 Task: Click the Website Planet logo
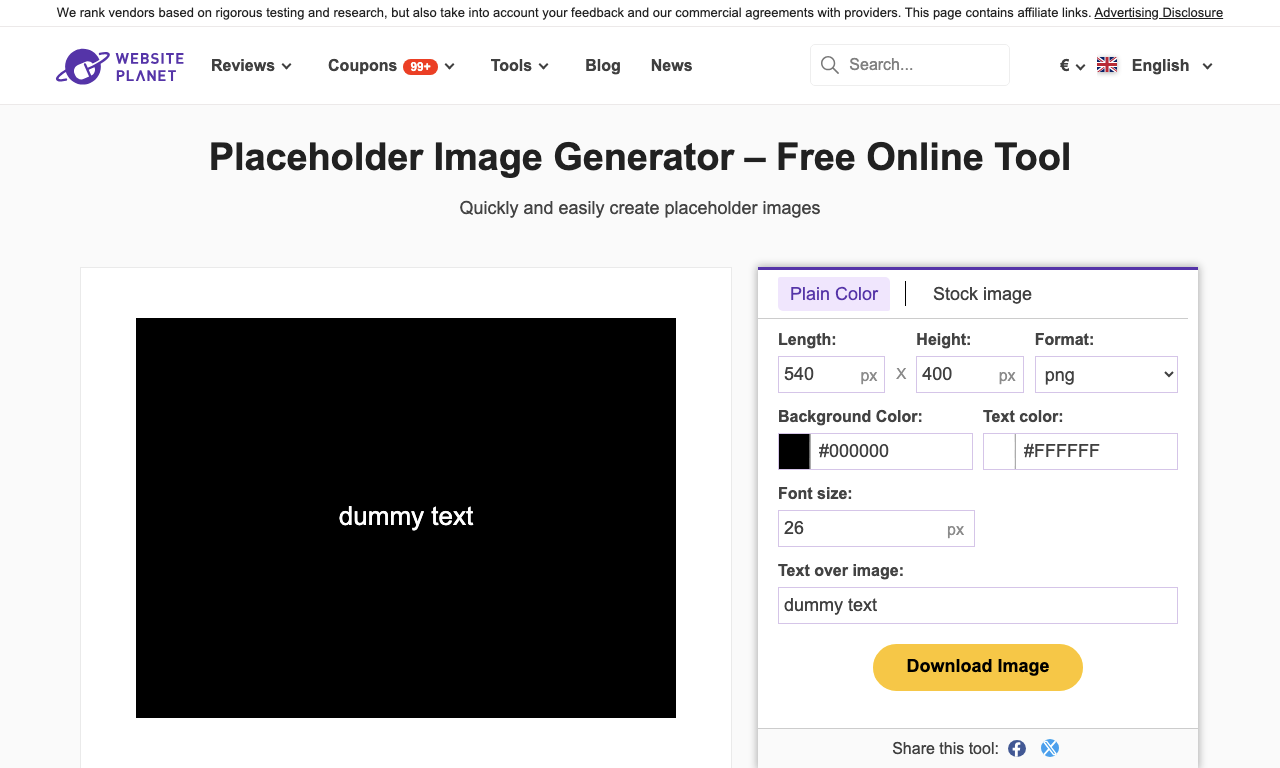click(x=120, y=66)
